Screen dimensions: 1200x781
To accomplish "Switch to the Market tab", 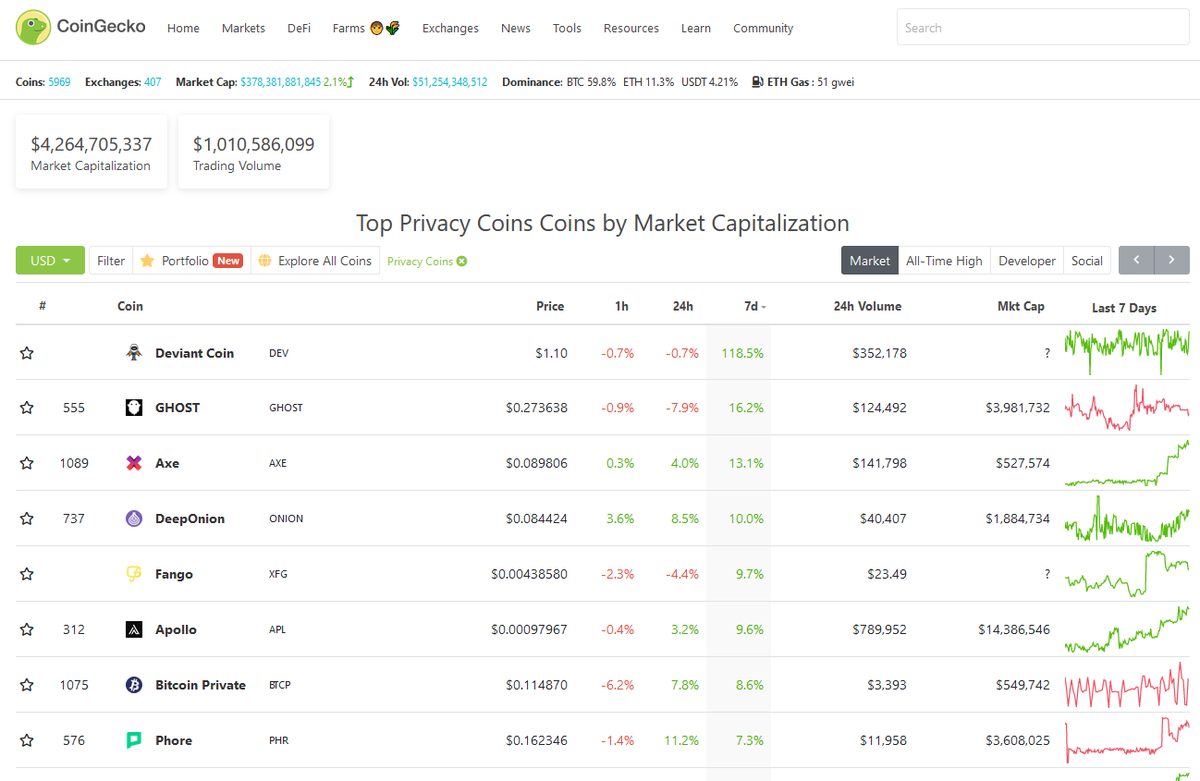I will [x=869, y=260].
